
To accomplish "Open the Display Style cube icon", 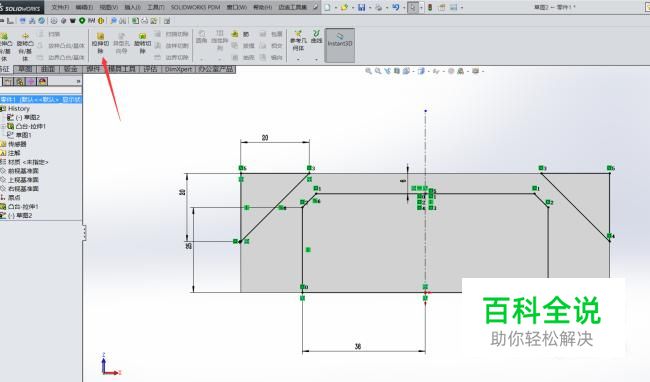I will pos(421,71).
